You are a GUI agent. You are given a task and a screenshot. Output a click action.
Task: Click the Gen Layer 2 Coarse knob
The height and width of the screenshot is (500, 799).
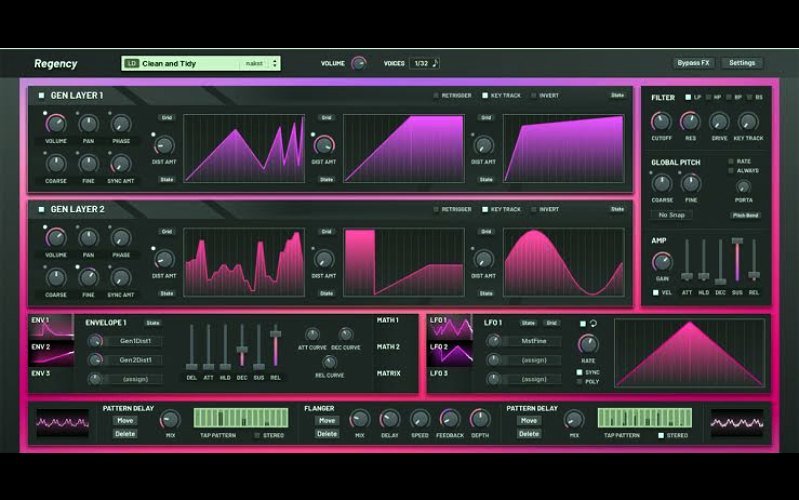point(56,278)
